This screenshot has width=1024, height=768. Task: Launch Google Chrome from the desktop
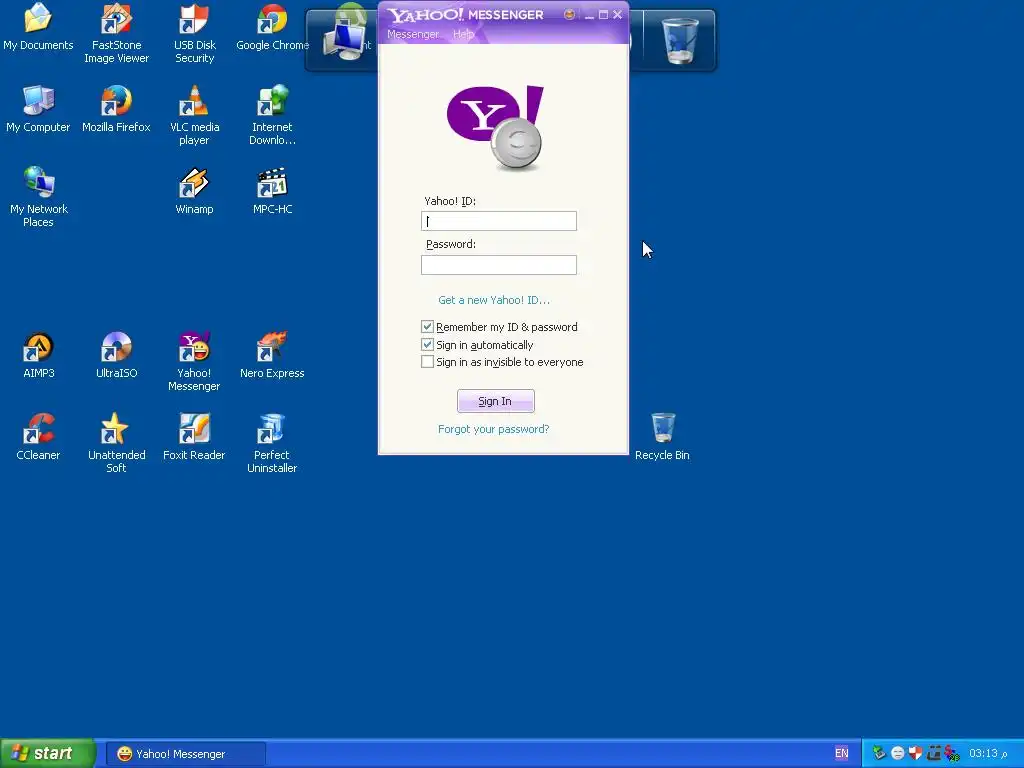tap(272, 27)
